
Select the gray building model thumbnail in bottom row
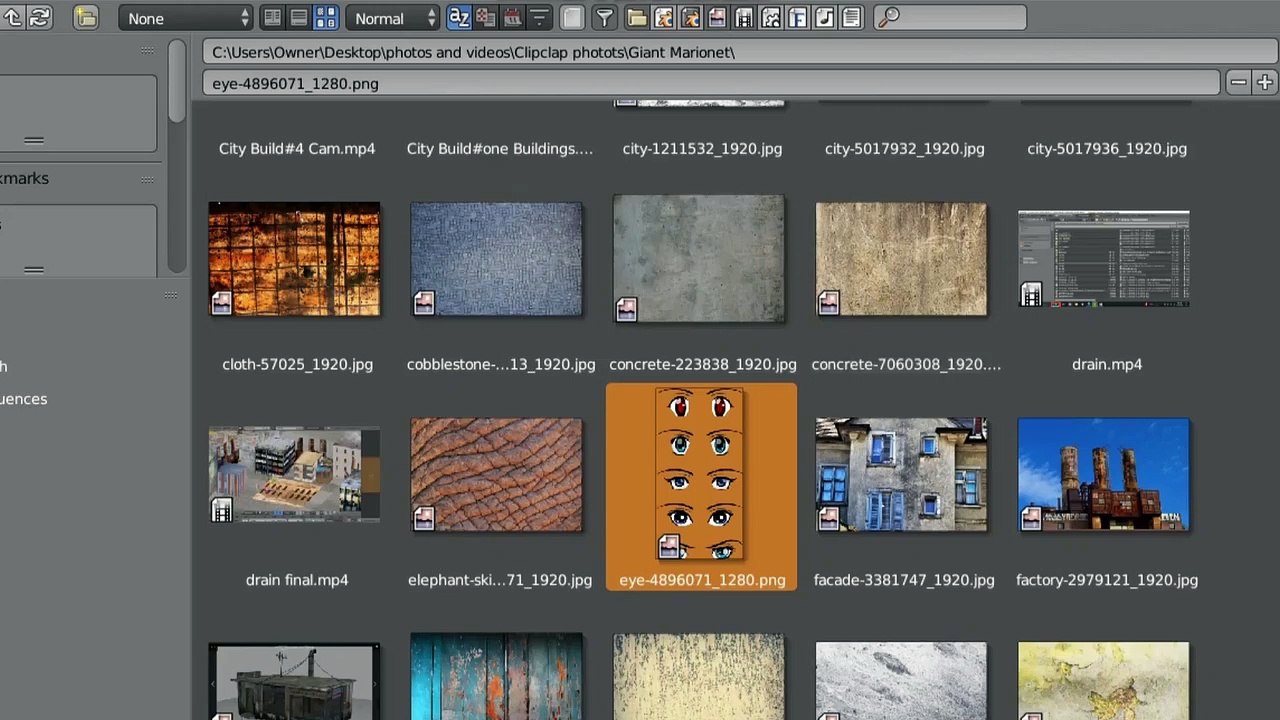(x=294, y=681)
